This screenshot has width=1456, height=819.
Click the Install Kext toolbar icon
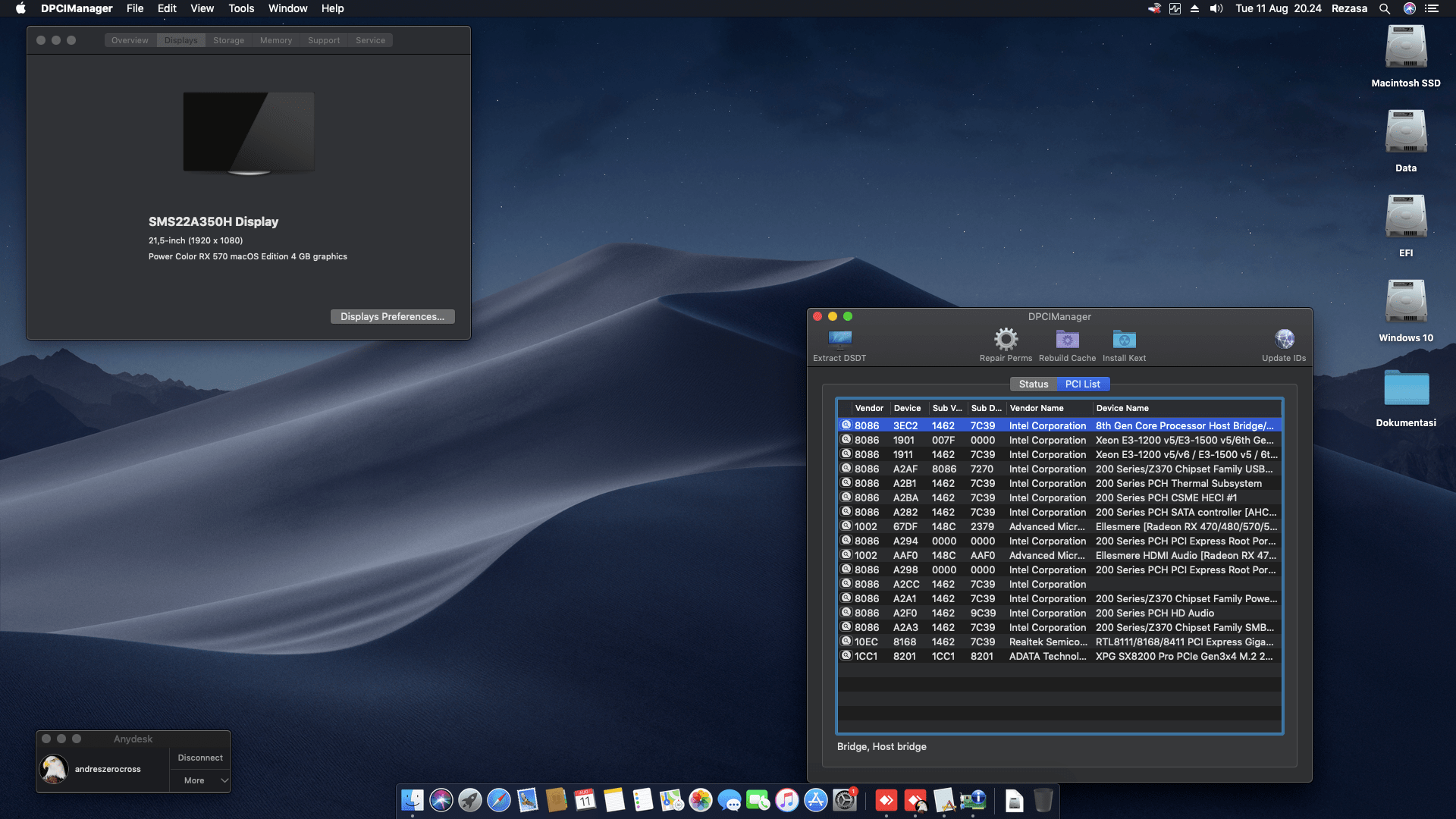click(x=1124, y=339)
